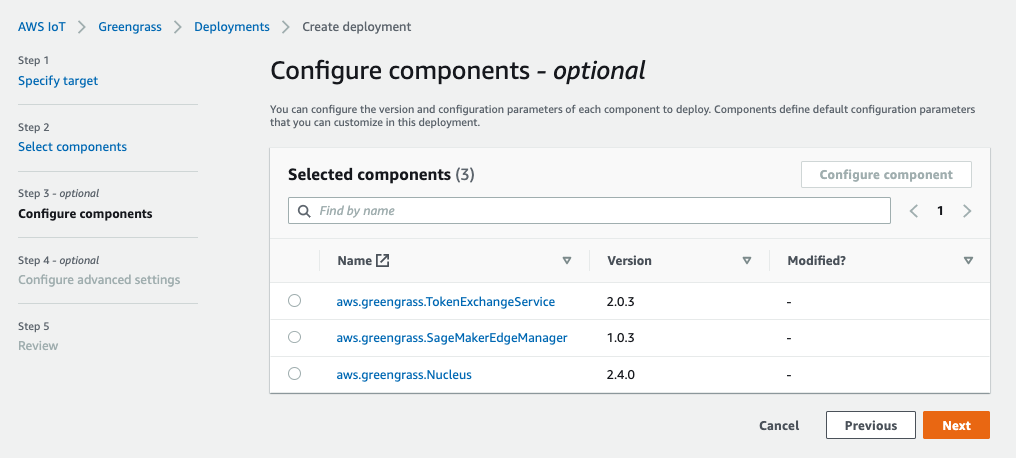Sort by the Version column arrow
The height and width of the screenshot is (458, 1016).
tap(746, 260)
